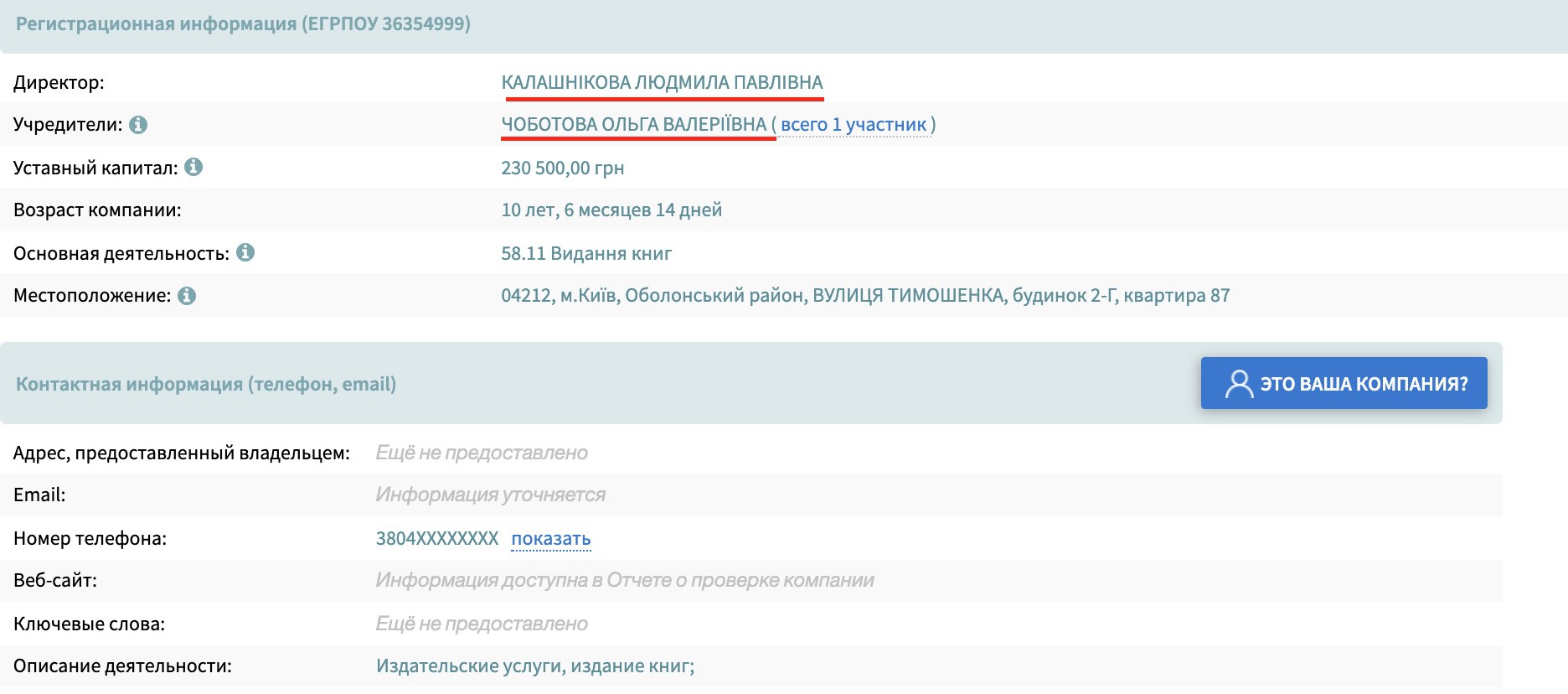The height and width of the screenshot is (694, 1568).
Task: Click the Веб-сайт report availability text
Action: coord(624,581)
